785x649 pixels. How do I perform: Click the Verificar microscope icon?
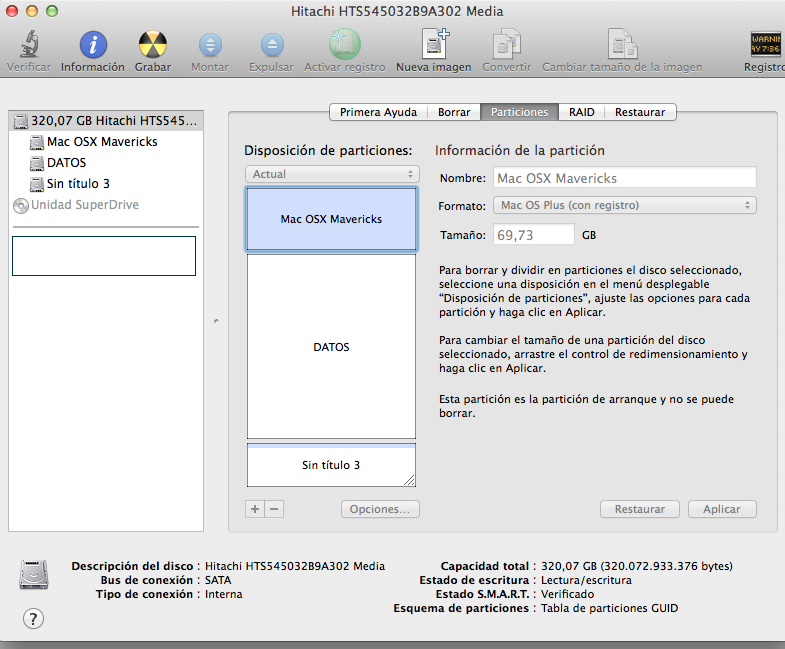(30, 44)
